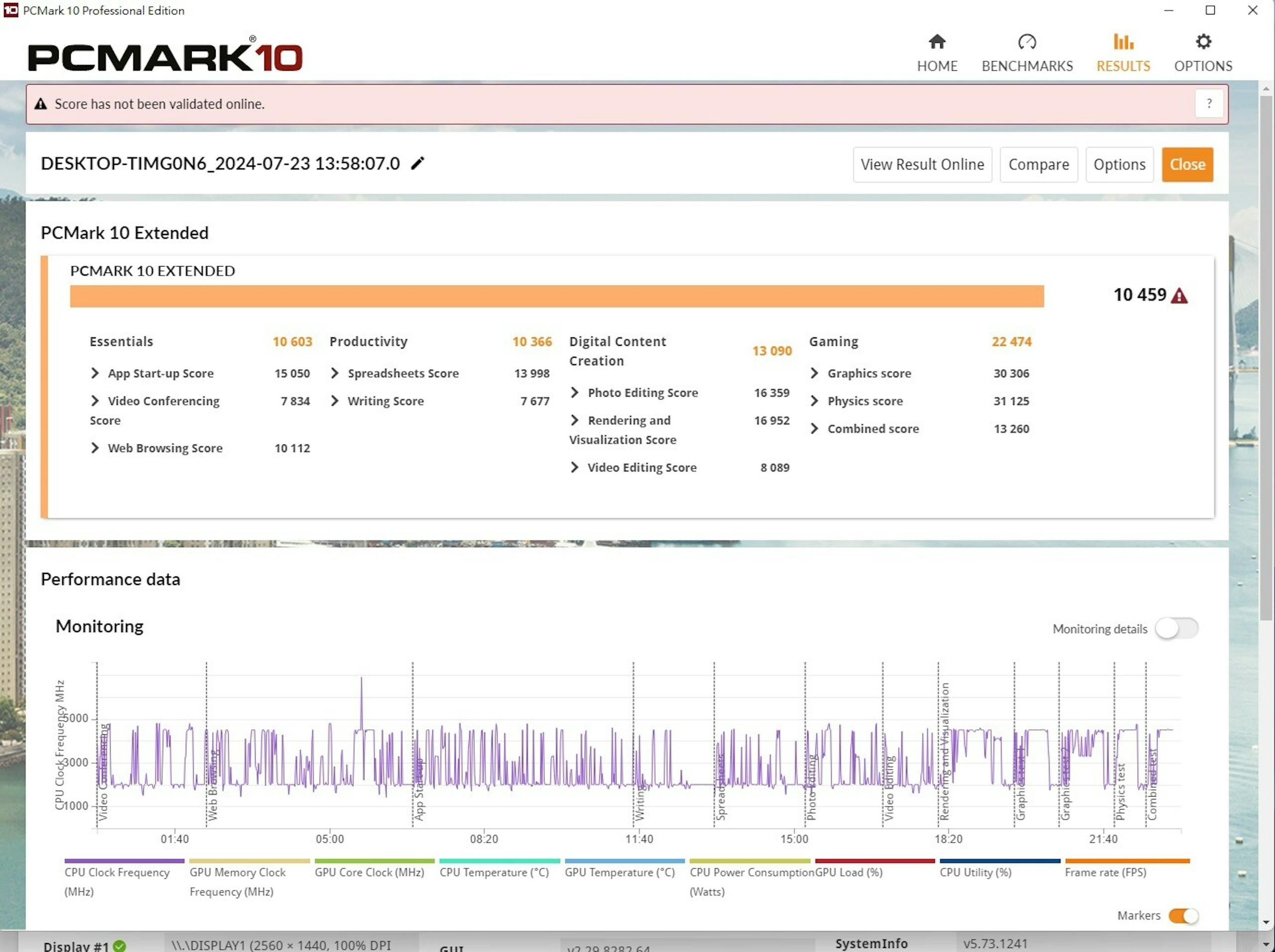Click the gauge icon above BENCHMARKS
The height and width of the screenshot is (952, 1275).
point(1026,41)
